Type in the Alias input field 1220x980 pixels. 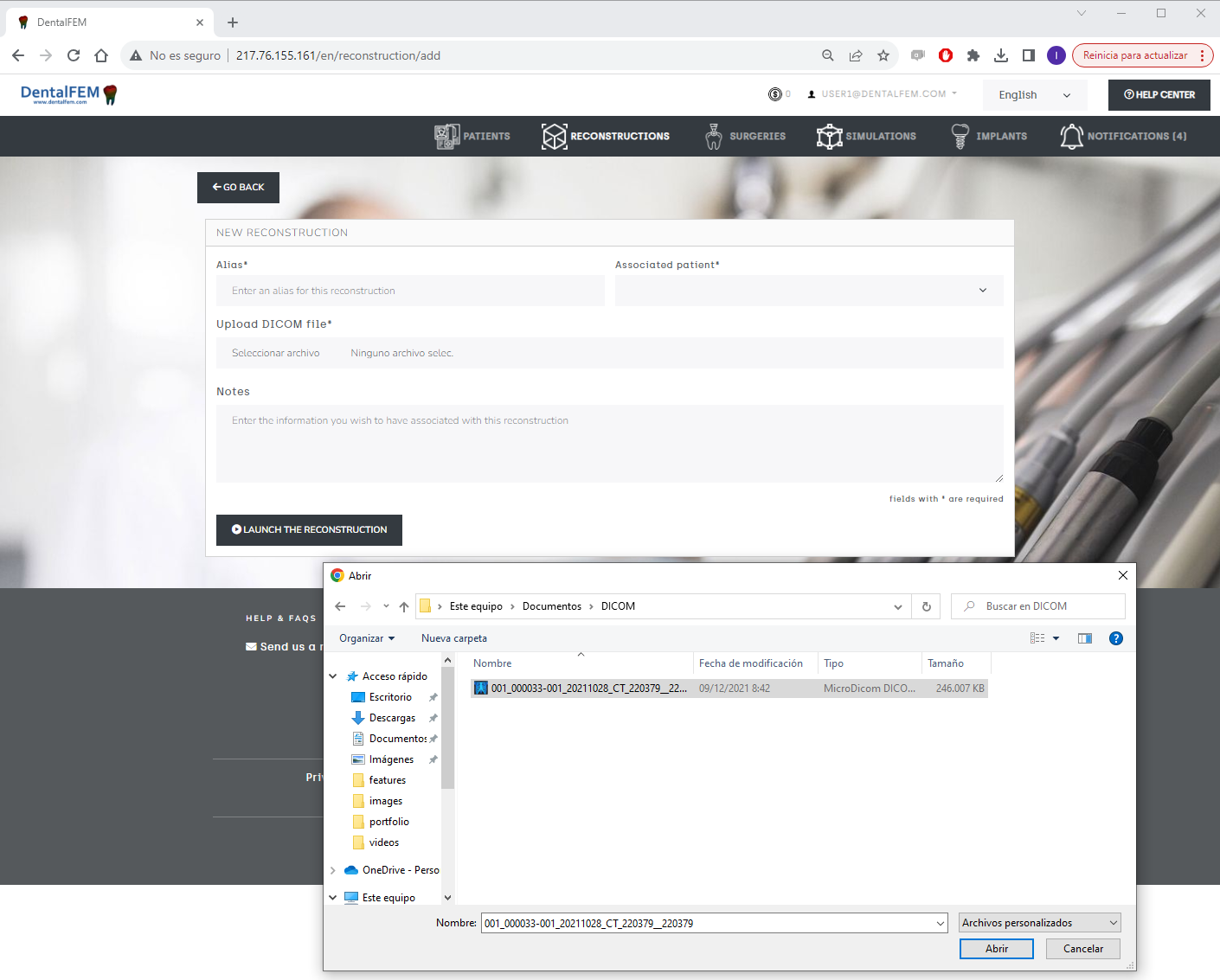[410, 291]
